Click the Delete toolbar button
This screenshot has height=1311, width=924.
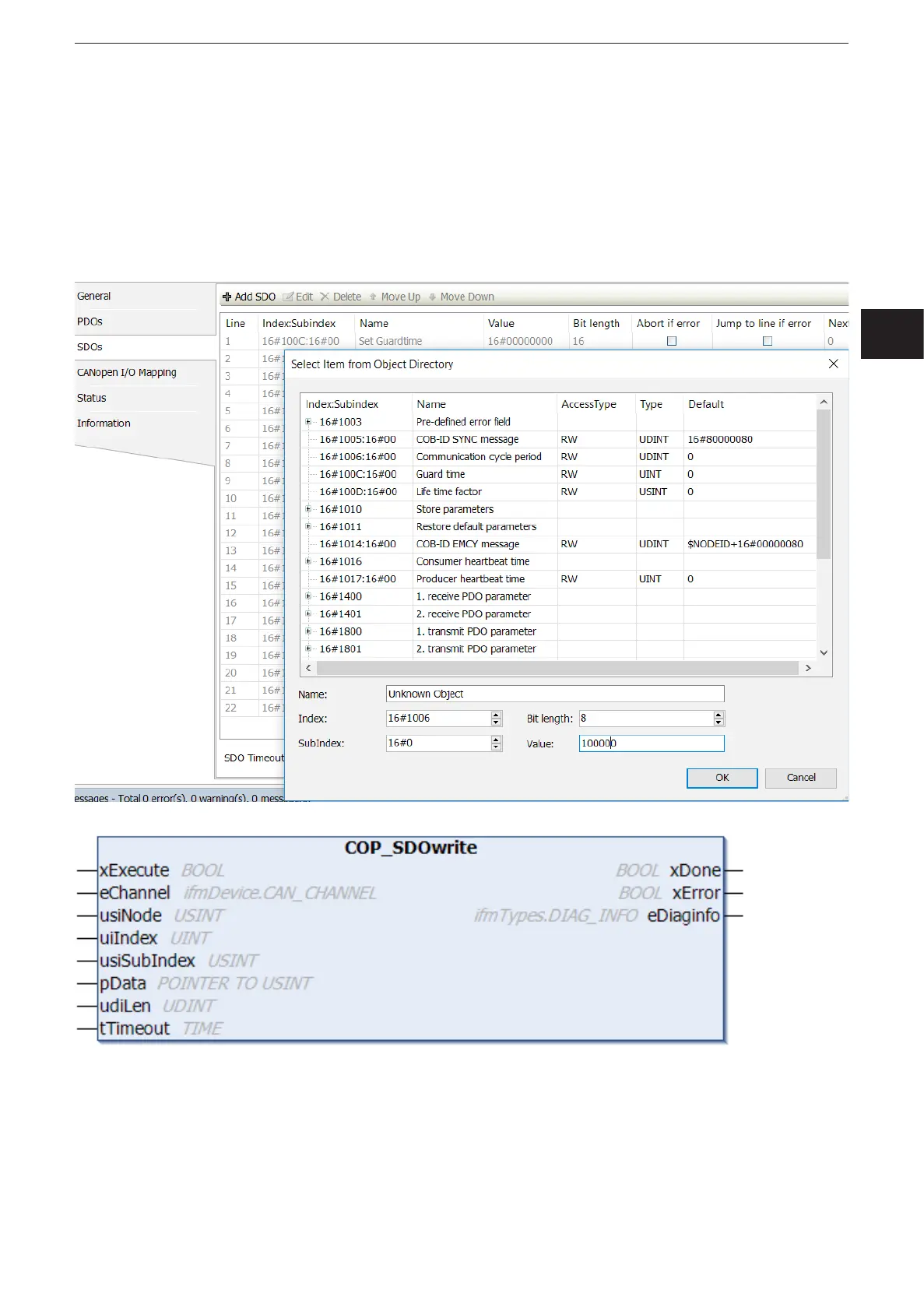coord(341,297)
